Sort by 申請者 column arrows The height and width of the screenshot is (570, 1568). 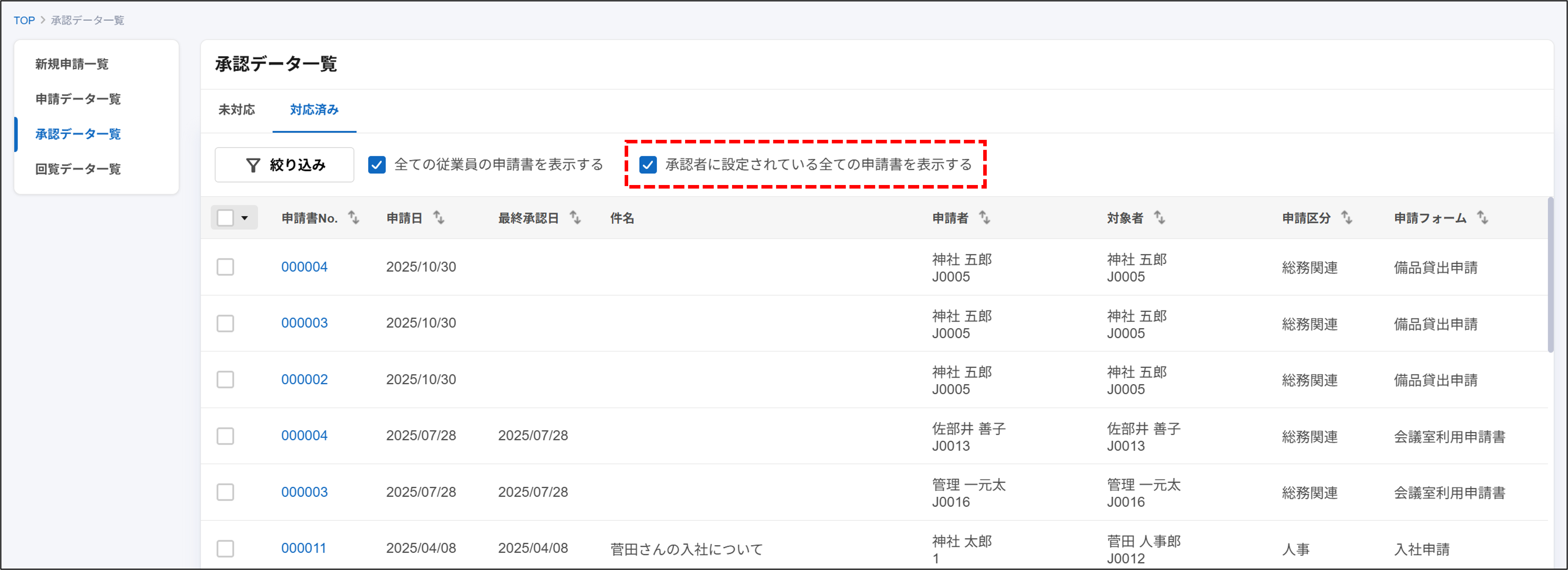[x=984, y=217]
